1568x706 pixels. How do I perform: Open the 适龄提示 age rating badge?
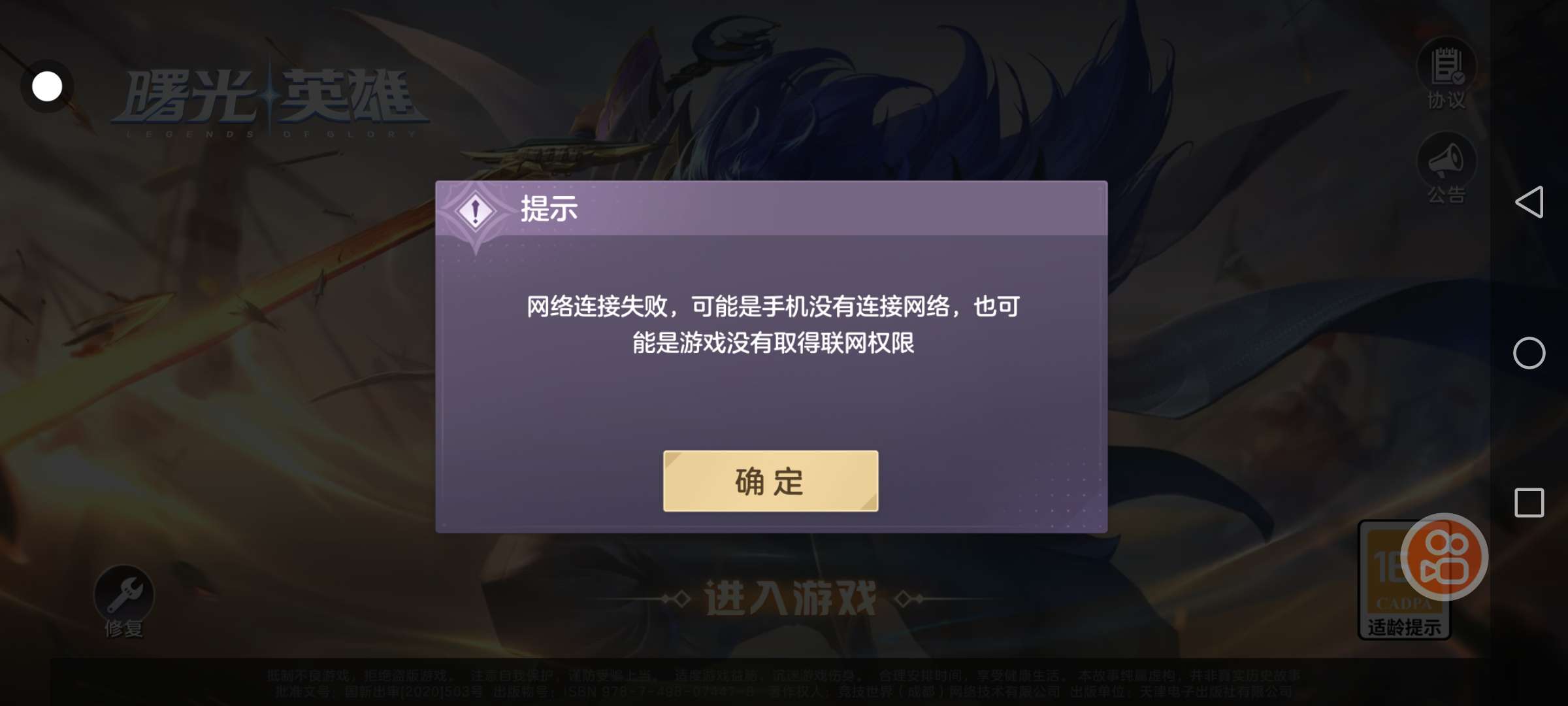(1404, 580)
